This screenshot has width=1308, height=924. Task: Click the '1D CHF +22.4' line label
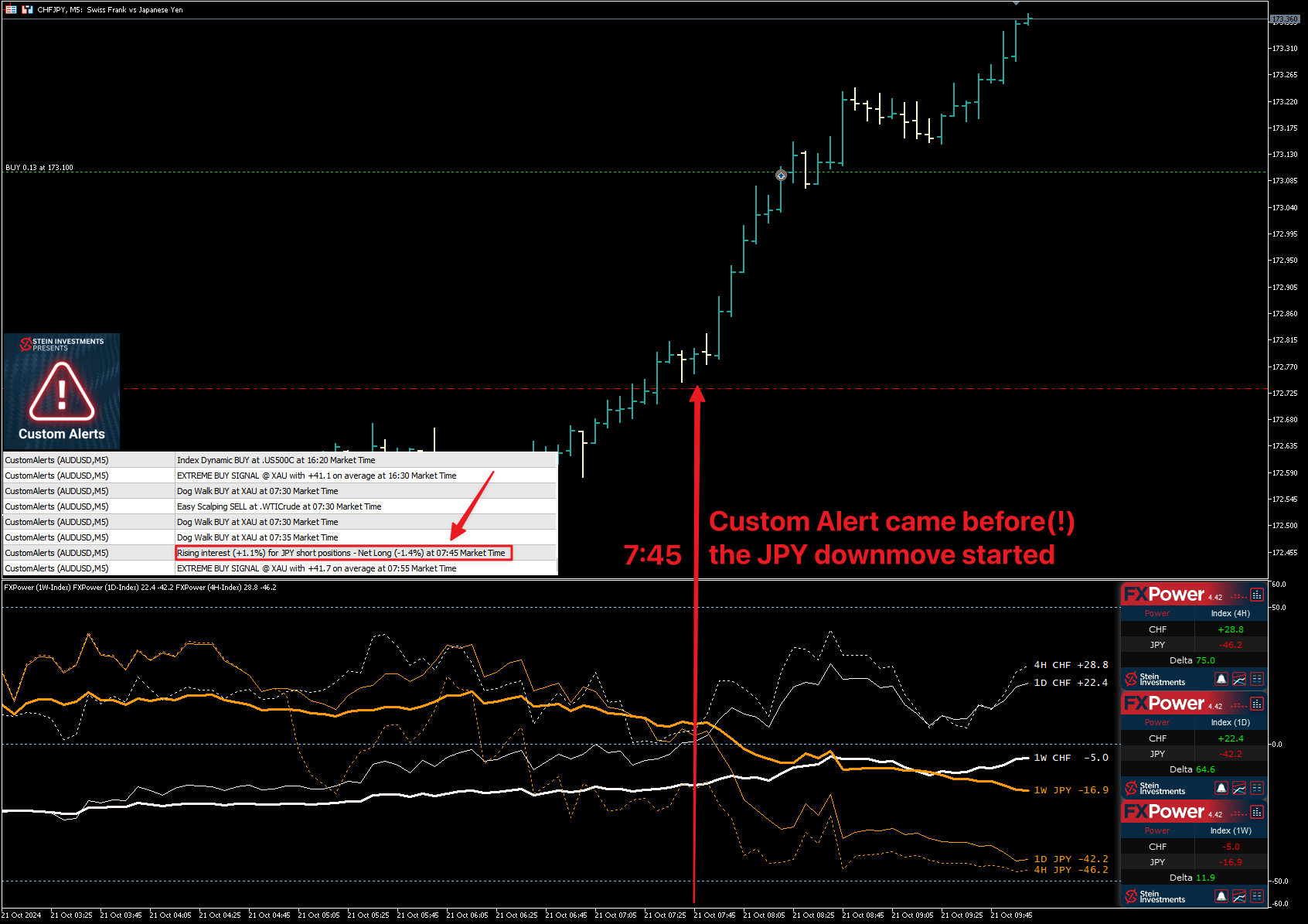[1071, 683]
